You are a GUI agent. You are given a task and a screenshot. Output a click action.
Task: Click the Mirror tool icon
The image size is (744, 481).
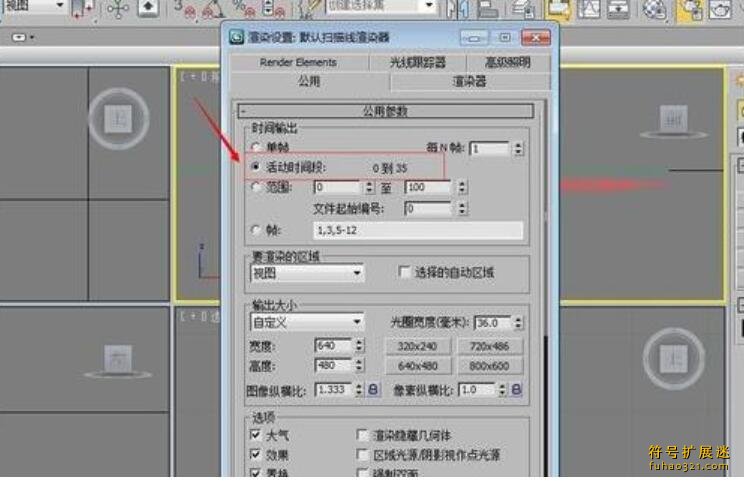tap(457, 9)
